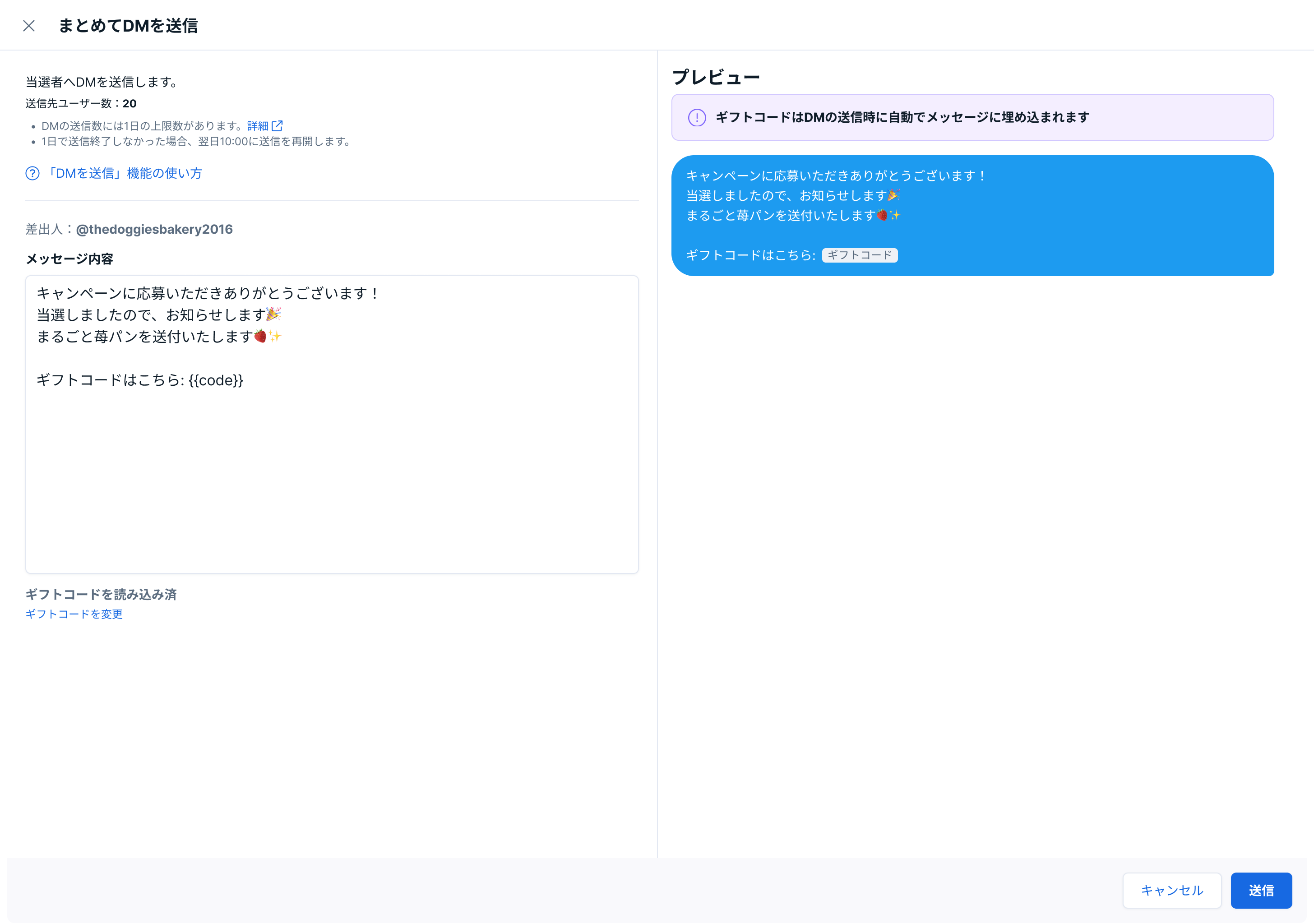
Task: Click the gift code auto-embed notice banner
Action: 972,117
